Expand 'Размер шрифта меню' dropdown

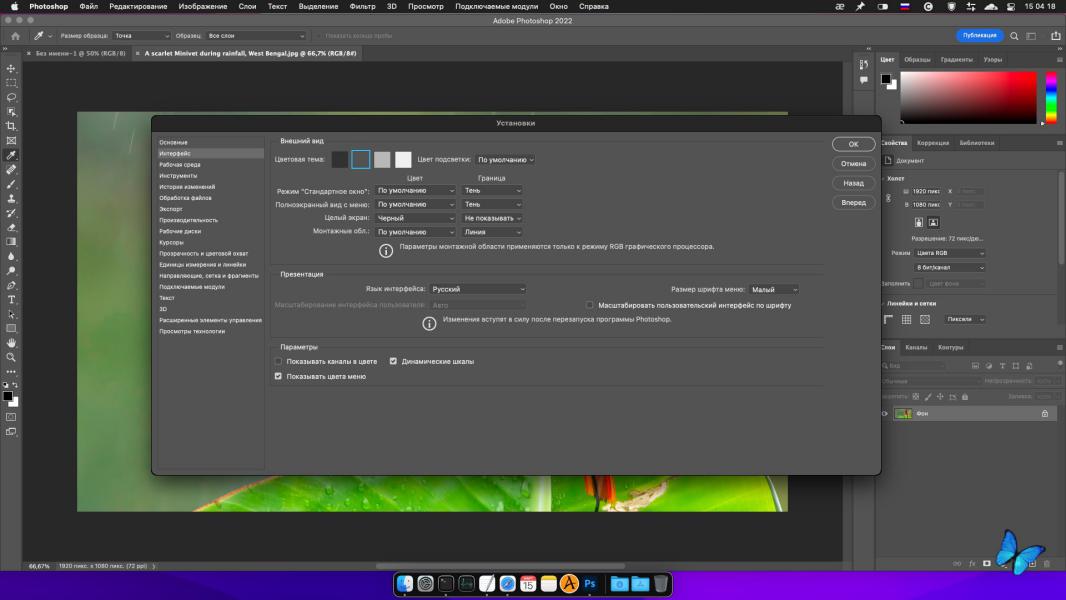point(773,289)
